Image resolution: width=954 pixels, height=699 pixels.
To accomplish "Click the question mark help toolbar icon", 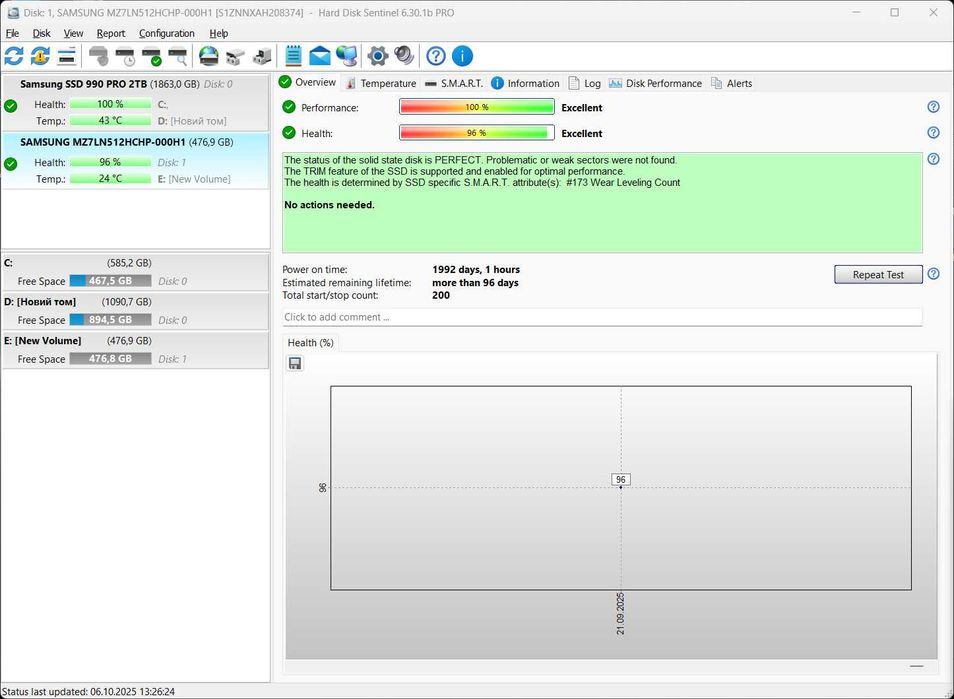I will (x=436, y=56).
